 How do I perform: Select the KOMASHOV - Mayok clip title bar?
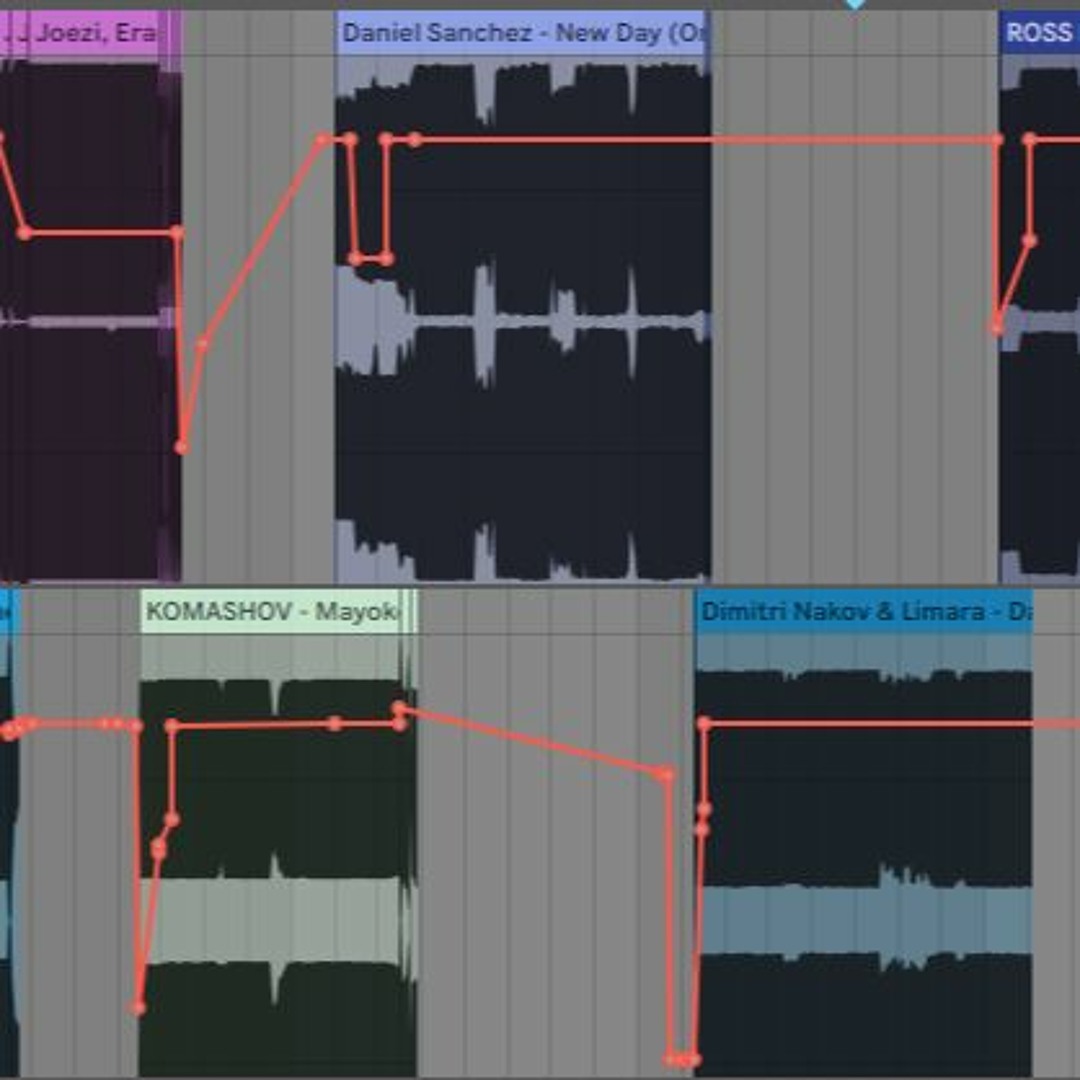(279, 612)
